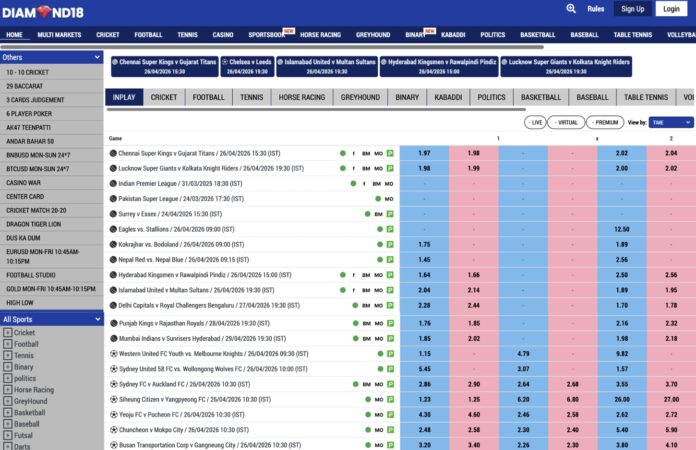This screenshot has height=450, width=696.
Task: Click BM icon in Hyderabad Kingsmen v Rawalpindi row
Action: (x=366, y=275)
